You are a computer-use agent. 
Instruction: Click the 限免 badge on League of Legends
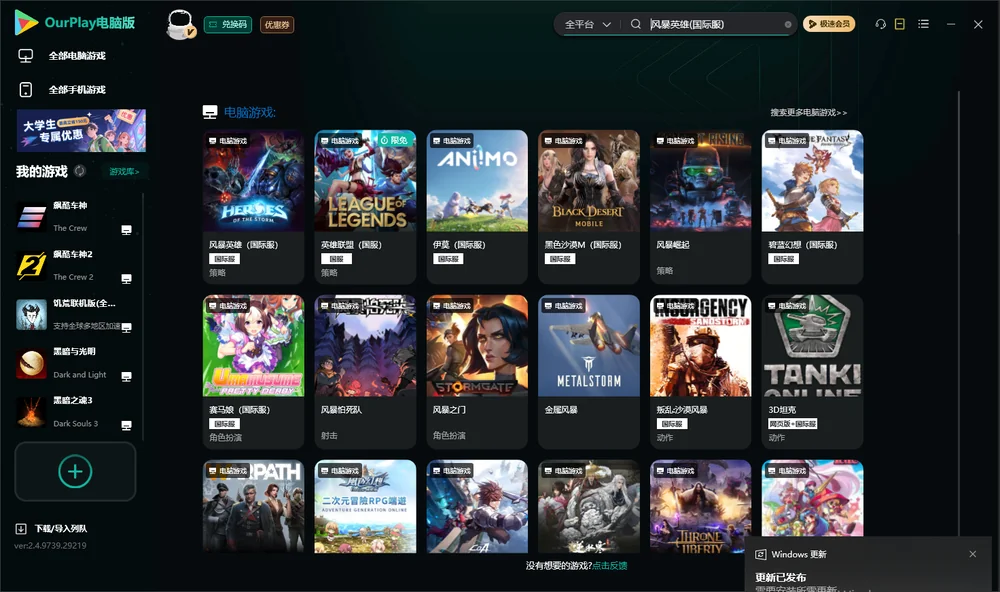tap(395, 140)
